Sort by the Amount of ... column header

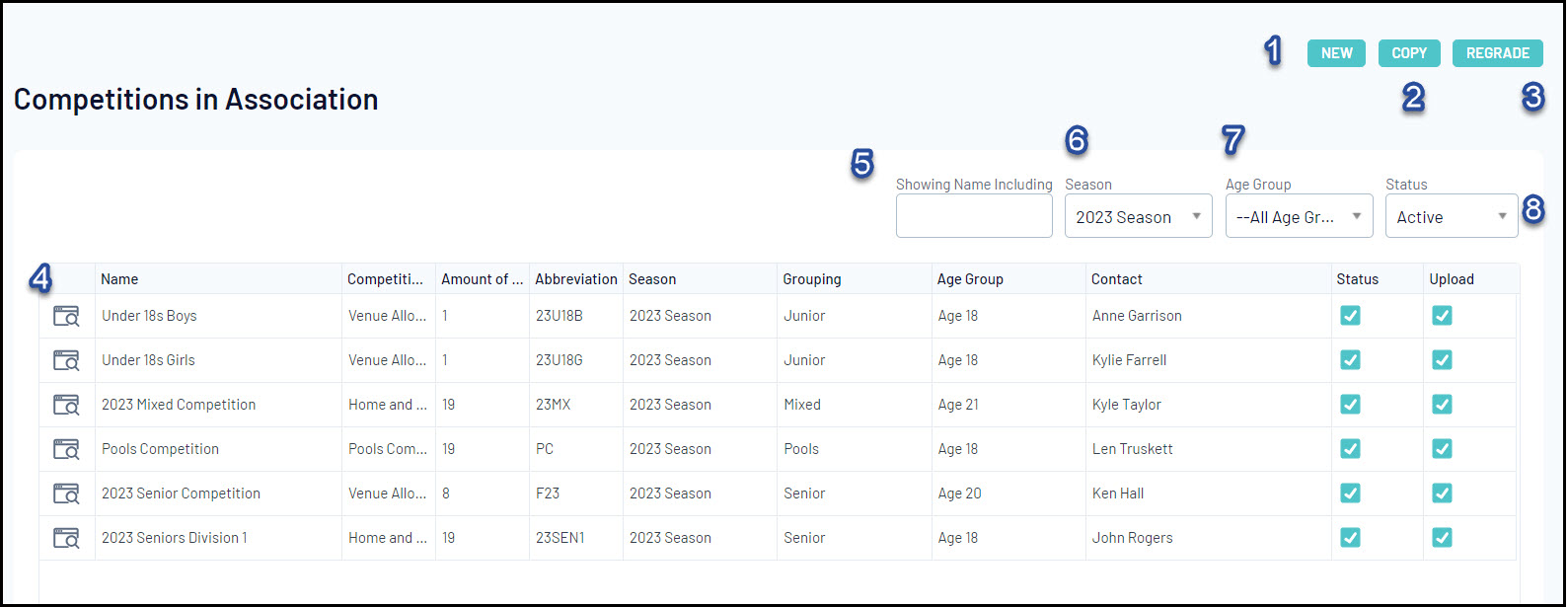click(x=482, y=279)
